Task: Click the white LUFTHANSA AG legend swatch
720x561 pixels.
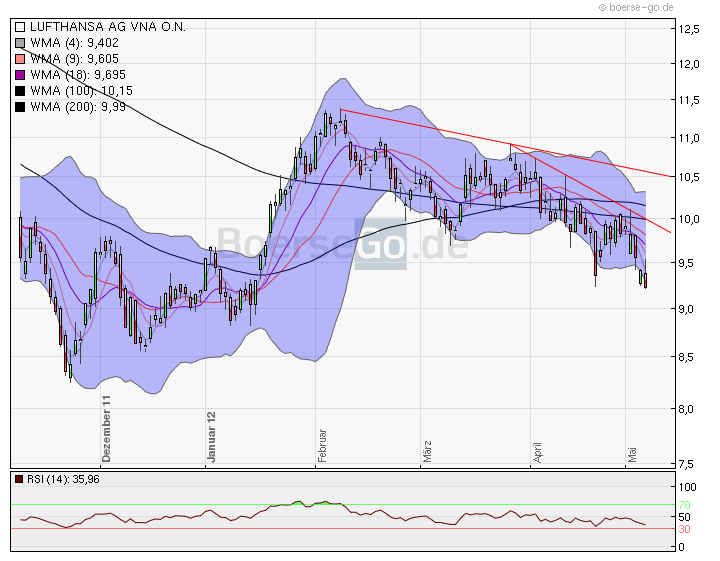Action: (x=20, y=27)
